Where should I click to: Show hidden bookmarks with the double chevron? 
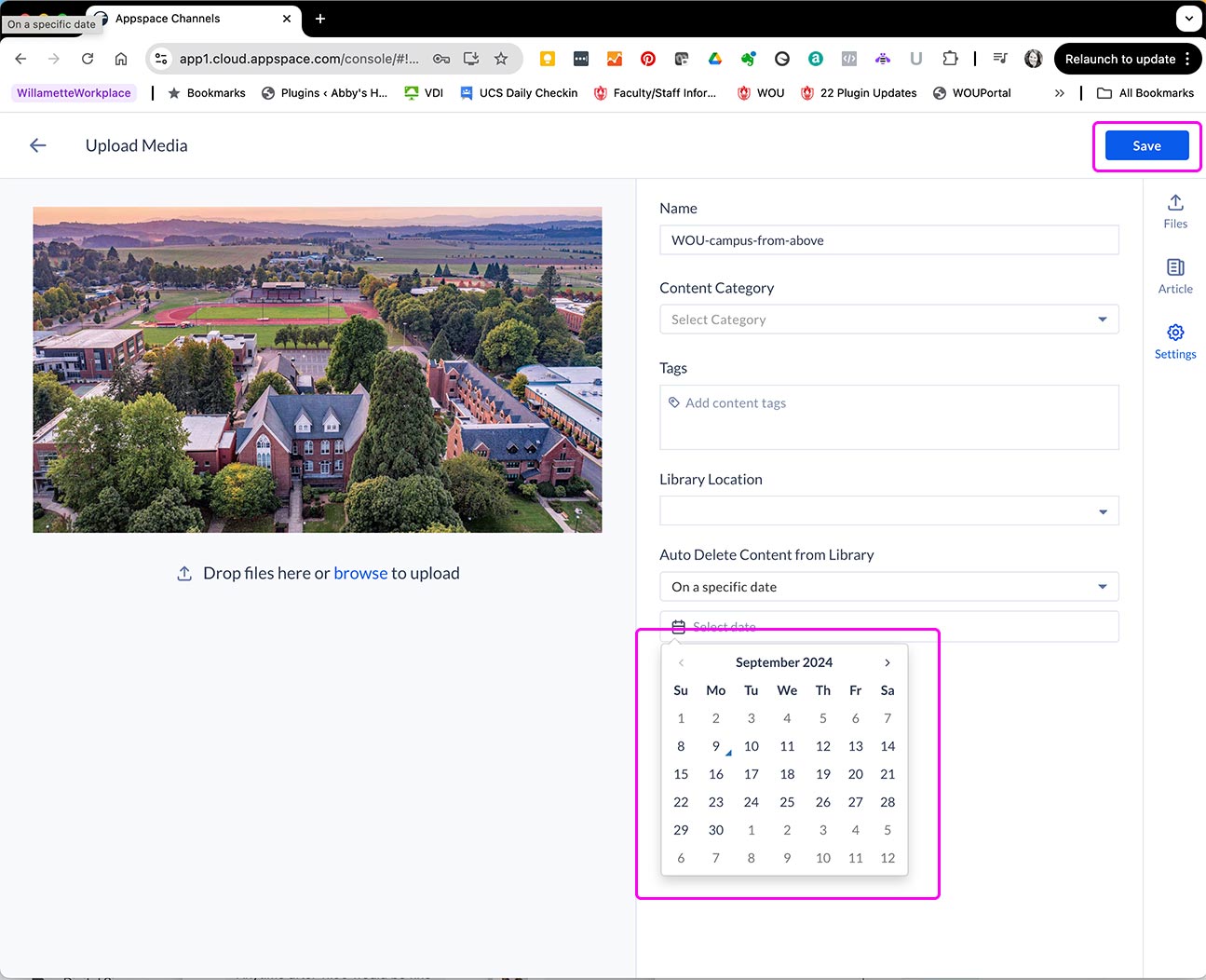(1060, 93)
